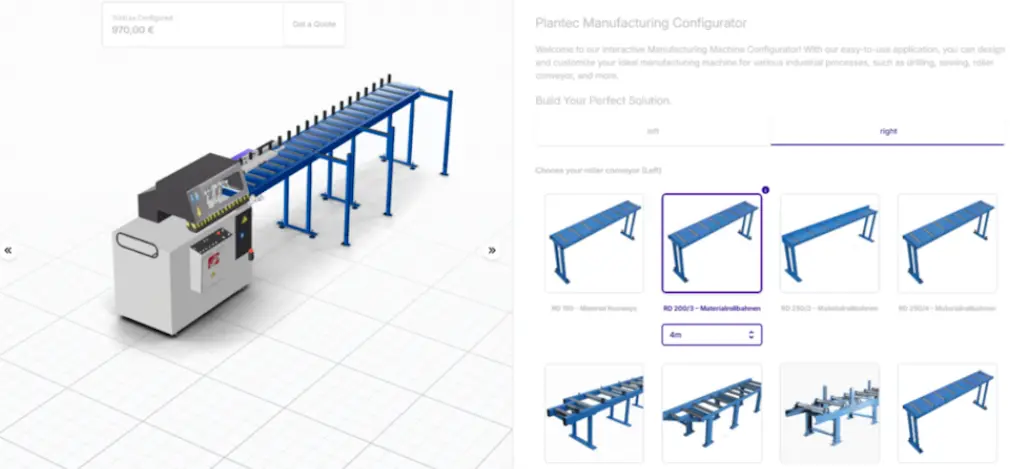The height and width of the screenshot is (469, 1024).
Task: Select the RD 250/4 conveyor thumbnail
Action: 947,243
